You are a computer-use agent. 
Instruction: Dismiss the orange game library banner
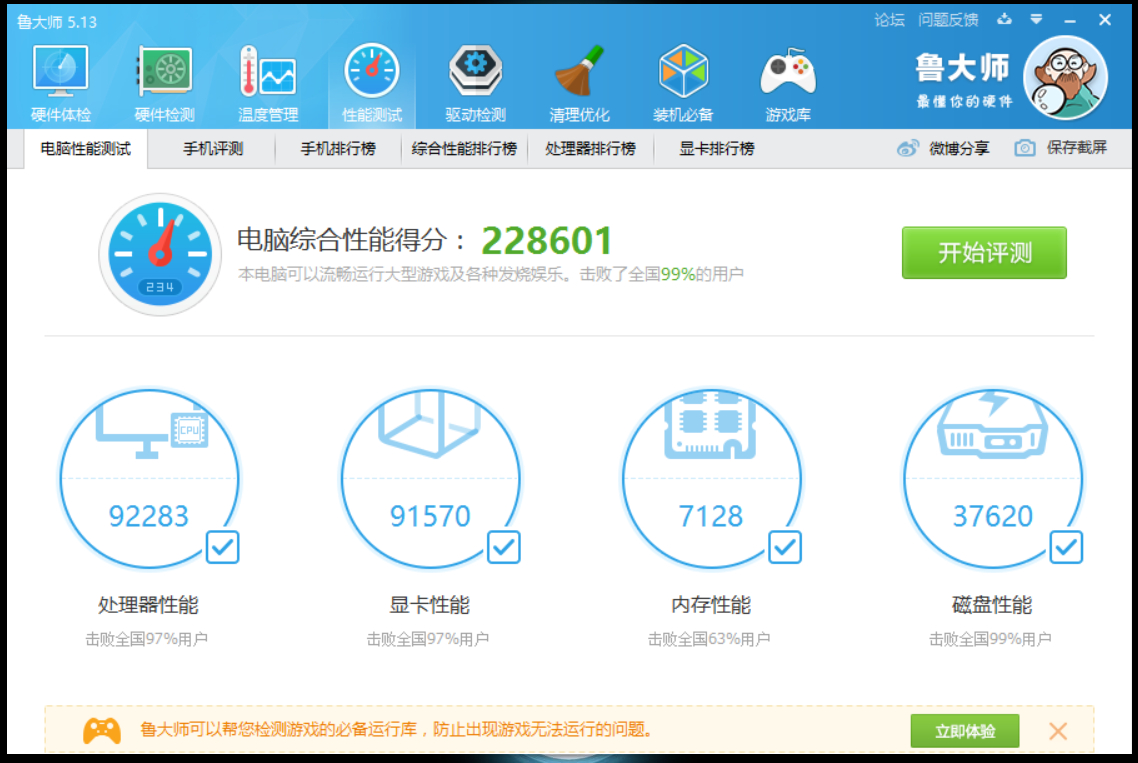point(1058,731)
